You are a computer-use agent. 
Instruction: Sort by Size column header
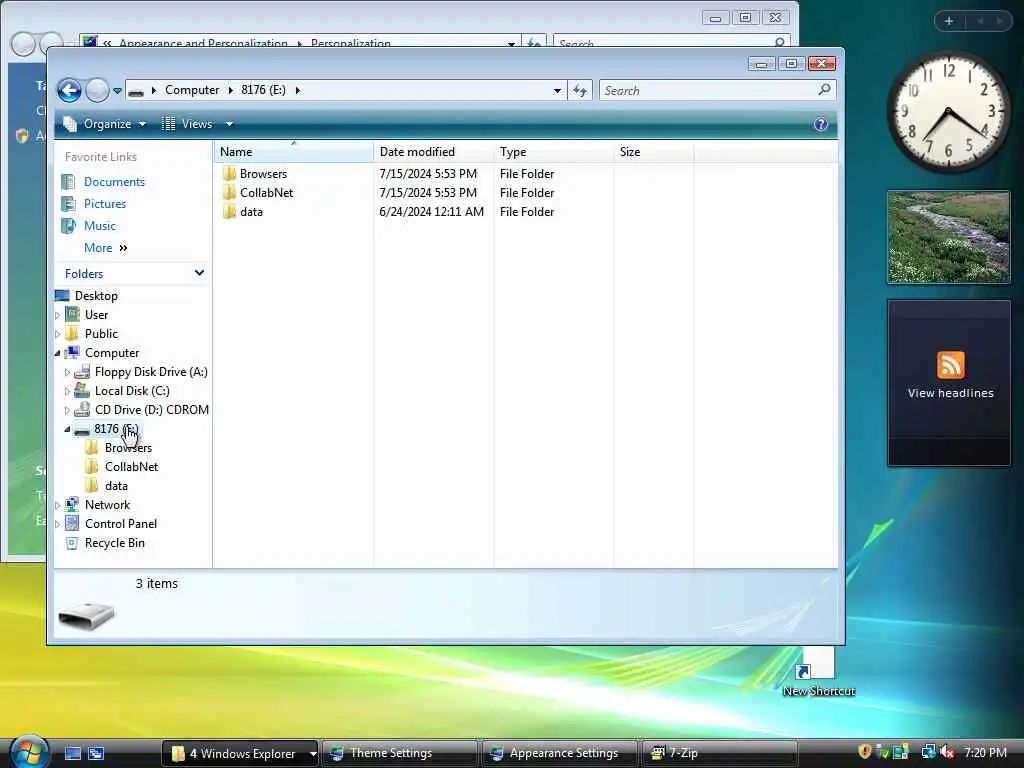653,152
